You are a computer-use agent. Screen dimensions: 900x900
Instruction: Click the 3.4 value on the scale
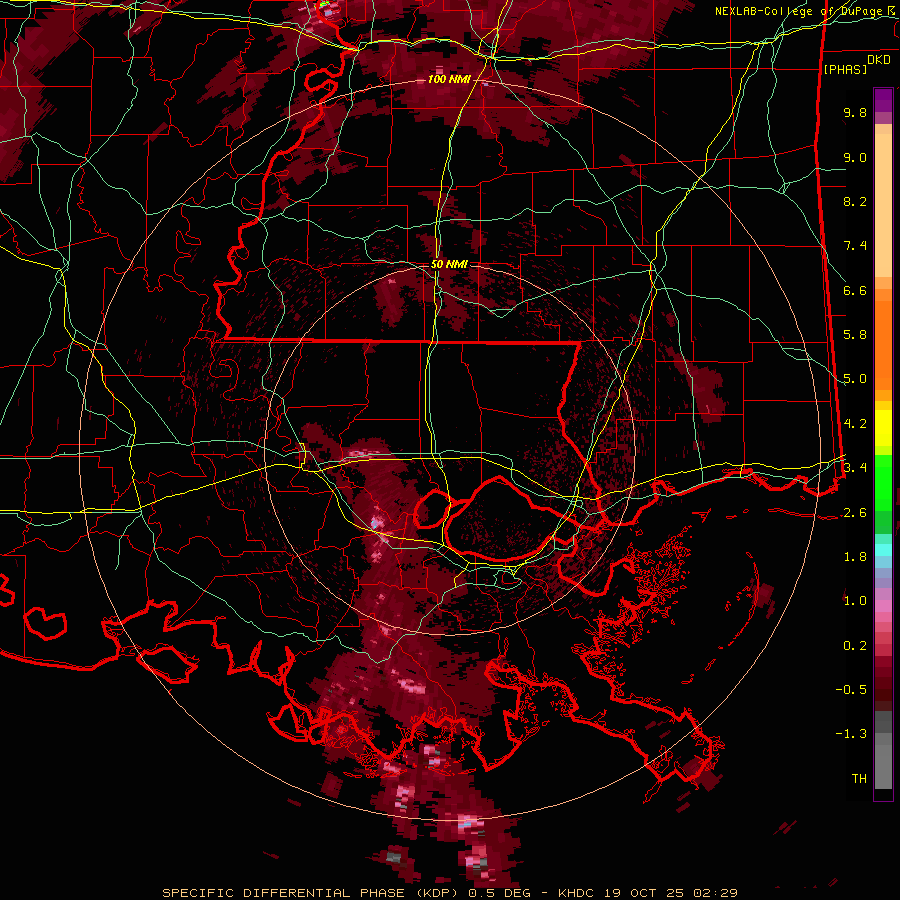(x=855, y=468)
